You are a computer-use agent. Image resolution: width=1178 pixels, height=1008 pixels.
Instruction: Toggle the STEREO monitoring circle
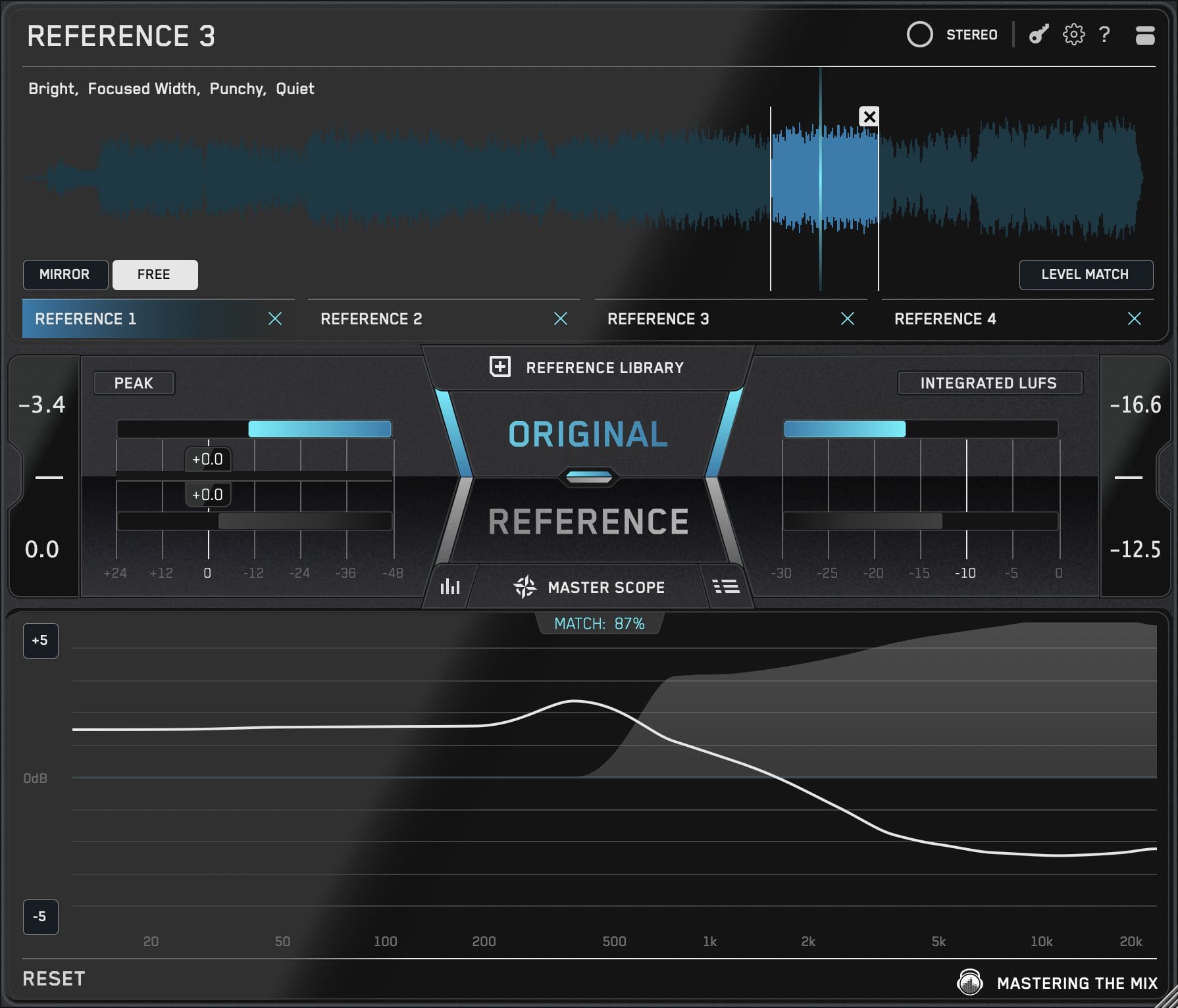point(921,34)
